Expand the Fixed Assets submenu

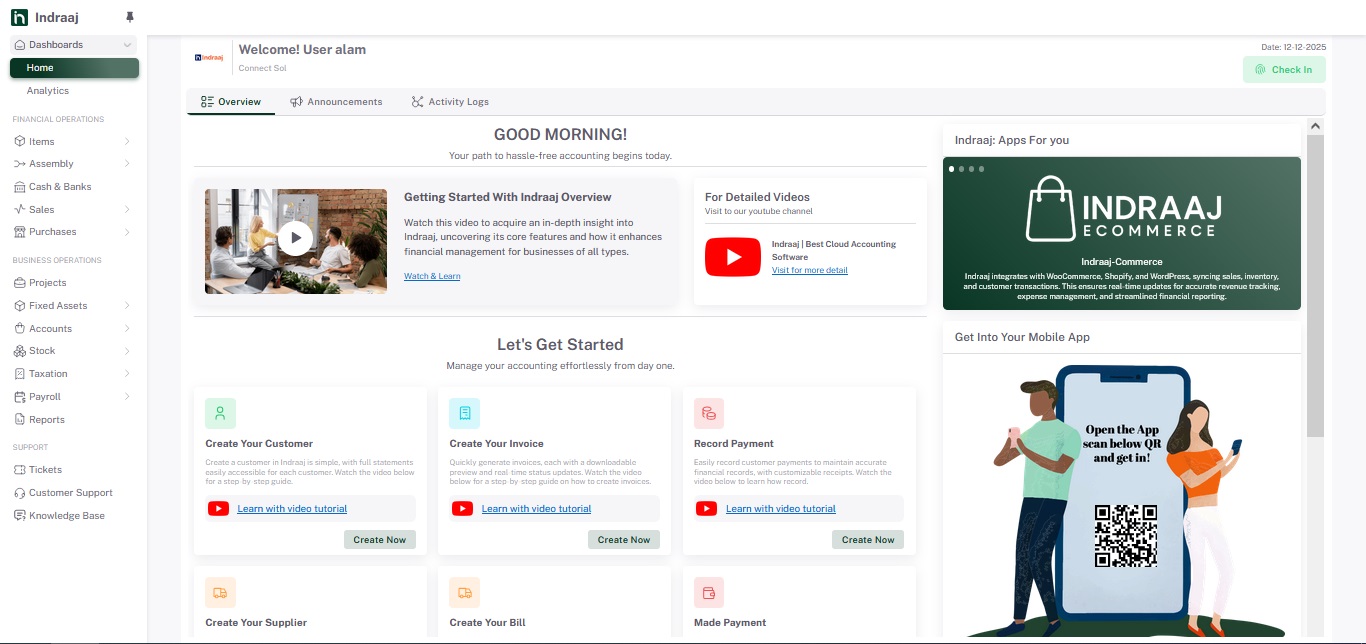tap(127, 306)
